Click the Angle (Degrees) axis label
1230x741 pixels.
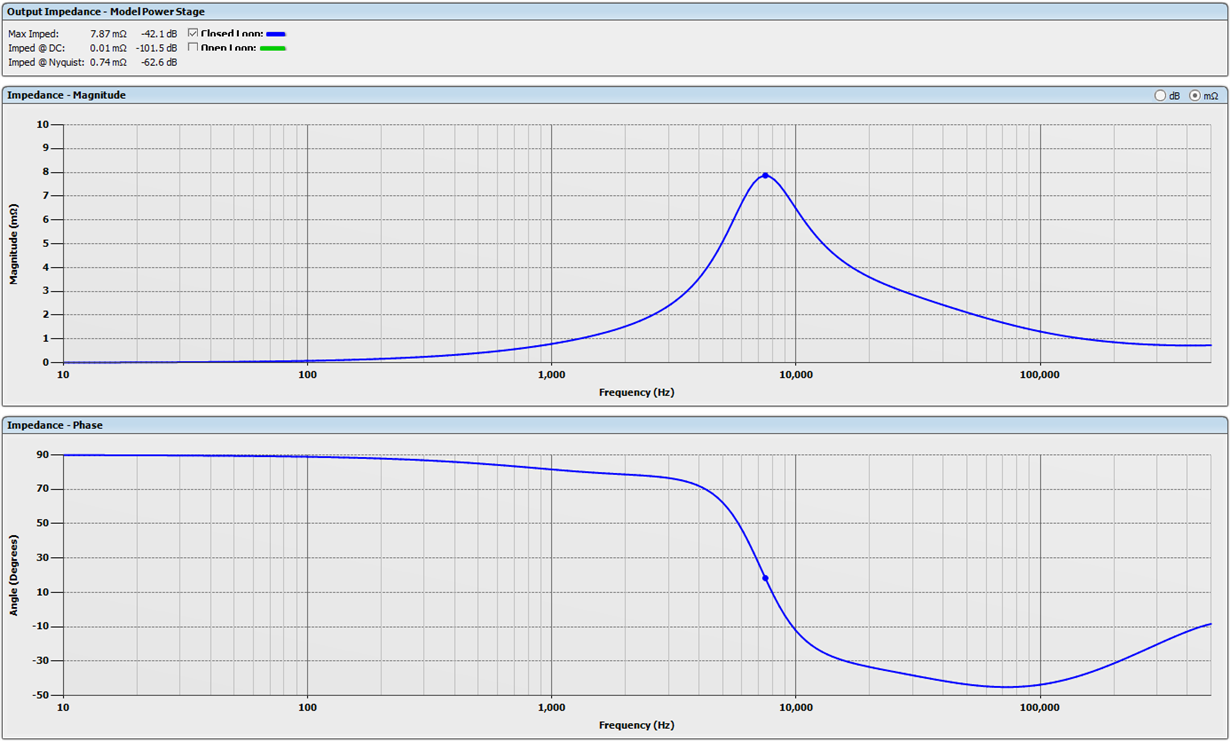(15, 574)
